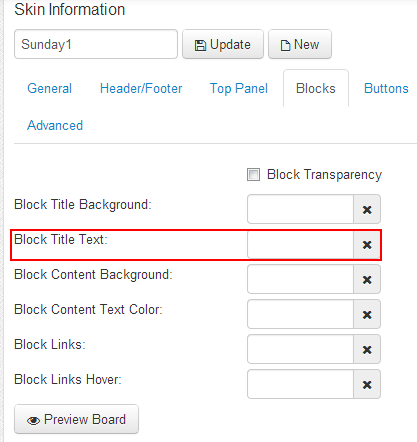Clear the Block Content Text Color value
This screenshot has height=442, width=417.
[367, 314]
